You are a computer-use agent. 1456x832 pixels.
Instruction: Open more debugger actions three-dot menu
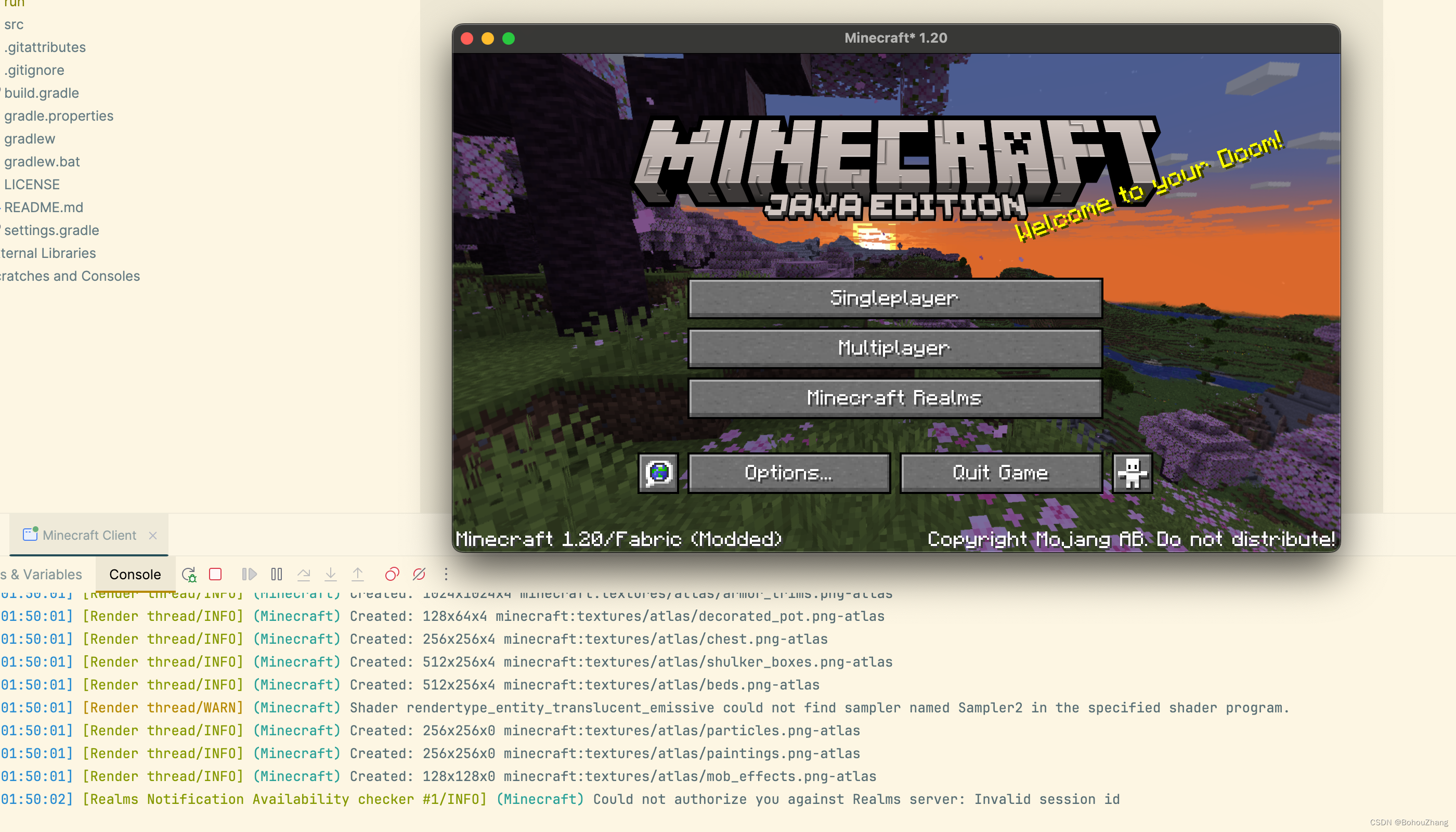pos(446,574)
